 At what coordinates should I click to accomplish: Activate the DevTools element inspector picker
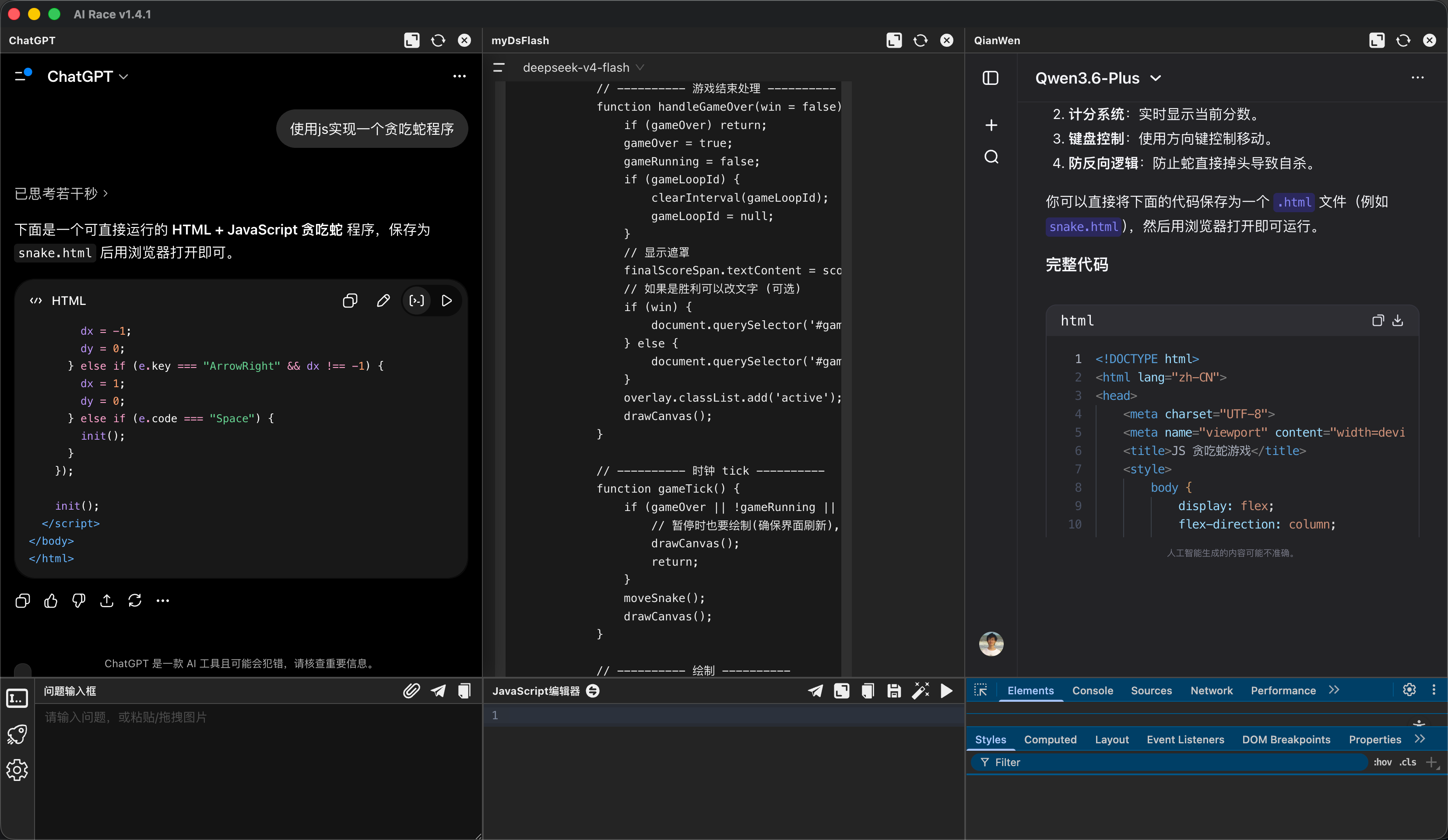click(980, 690)
